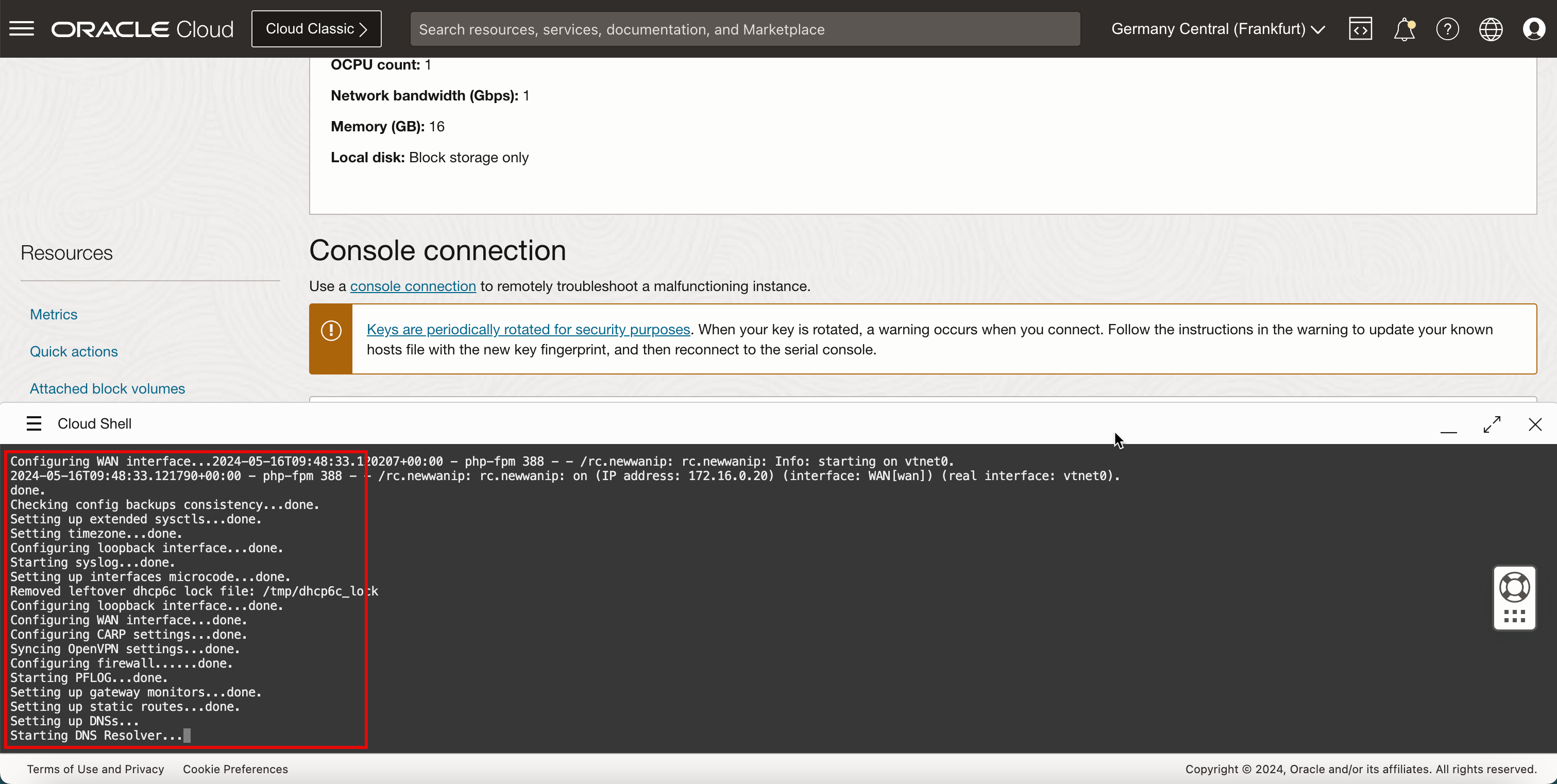This screenshot has width=1557, height=784.
Task: Open the globe language selector
Action: point(1491,28)
